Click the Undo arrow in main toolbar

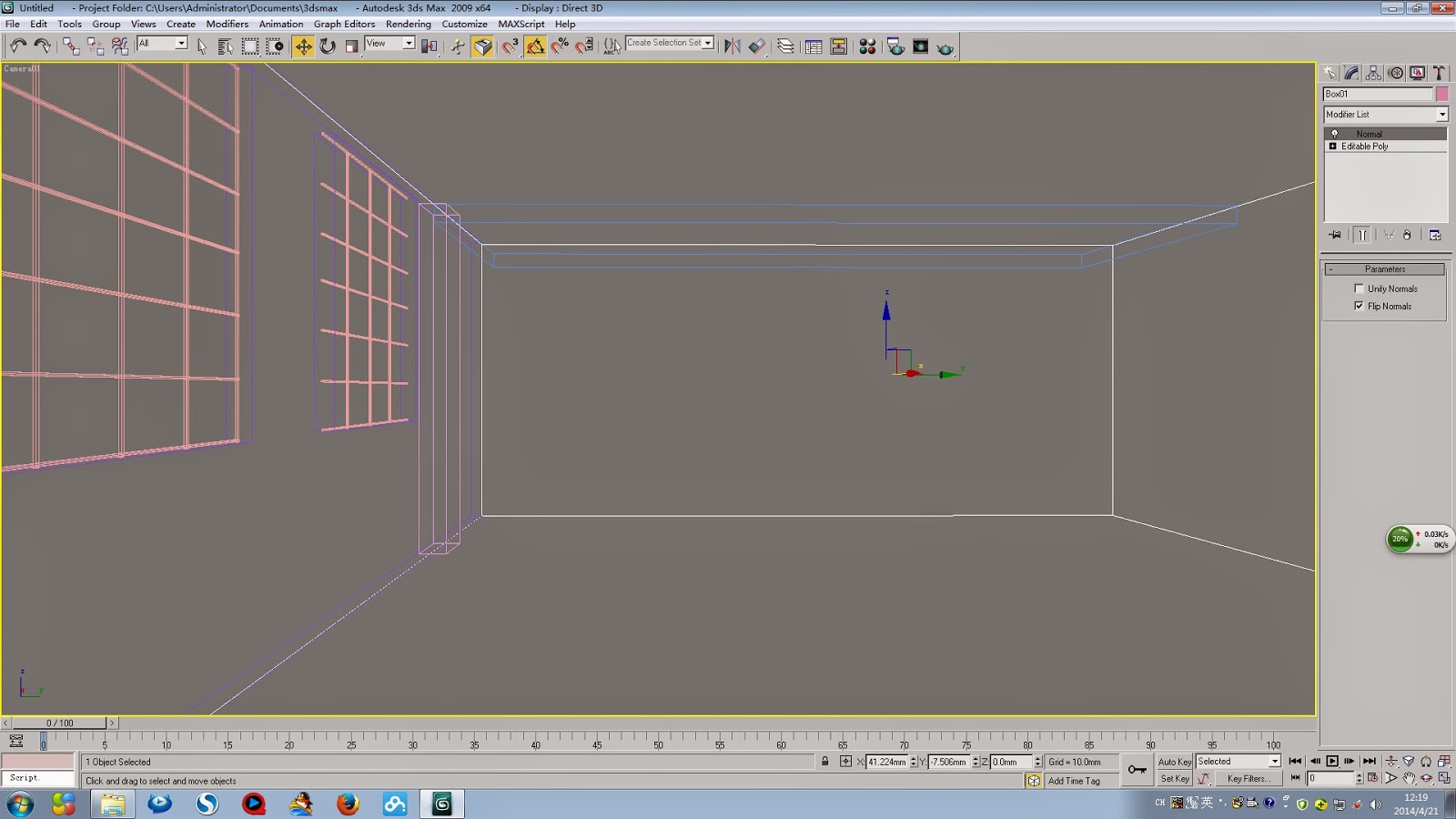coord(17,46)
